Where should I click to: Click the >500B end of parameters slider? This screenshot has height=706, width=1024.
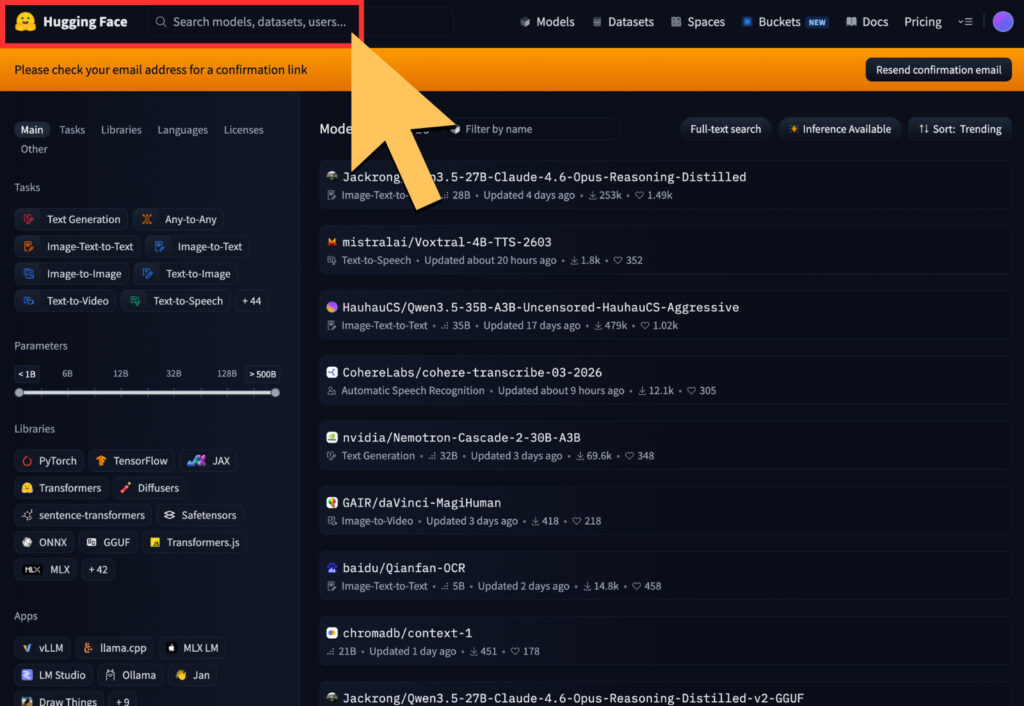point(275,392)
